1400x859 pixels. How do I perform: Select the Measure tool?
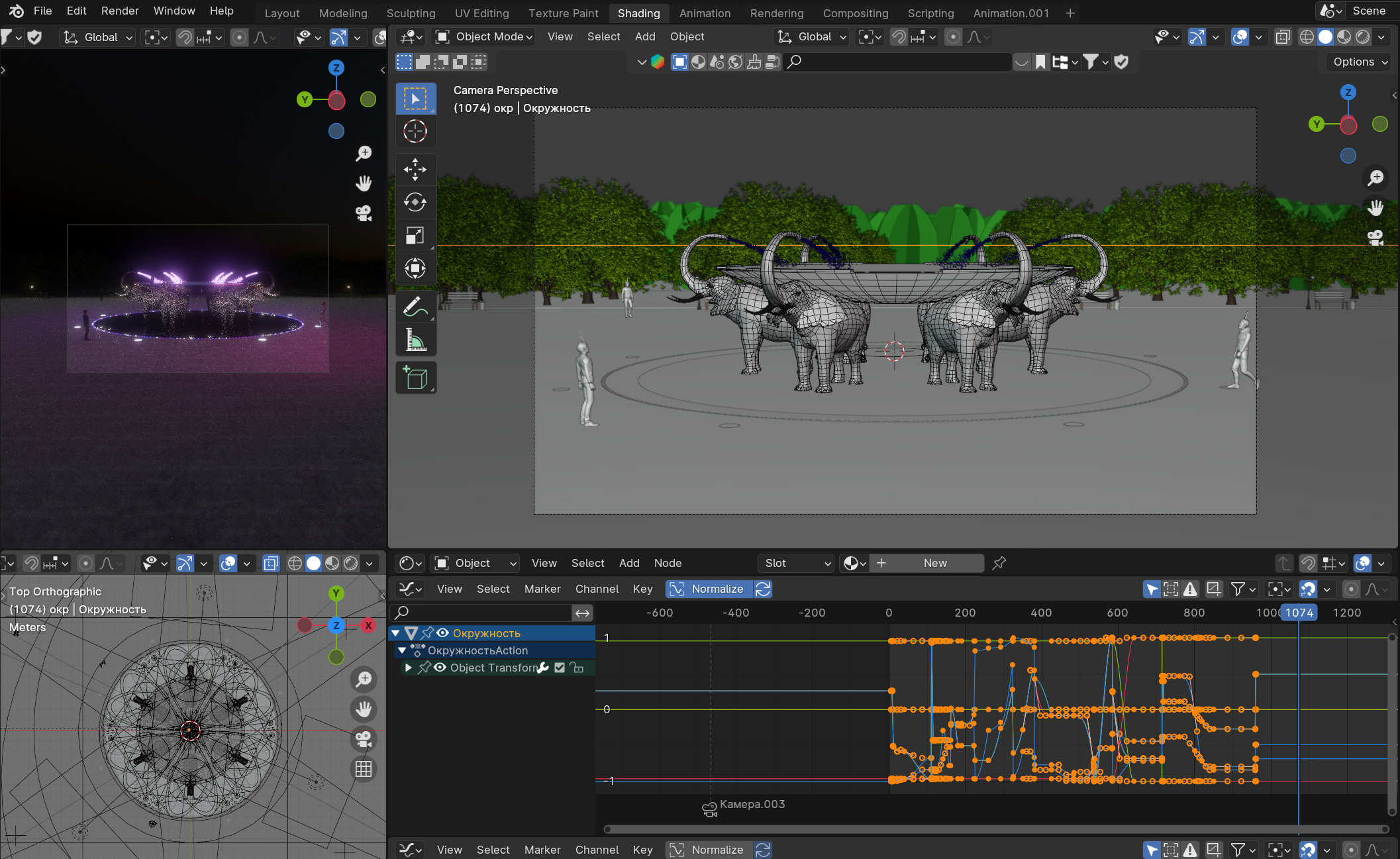[415, 340]
